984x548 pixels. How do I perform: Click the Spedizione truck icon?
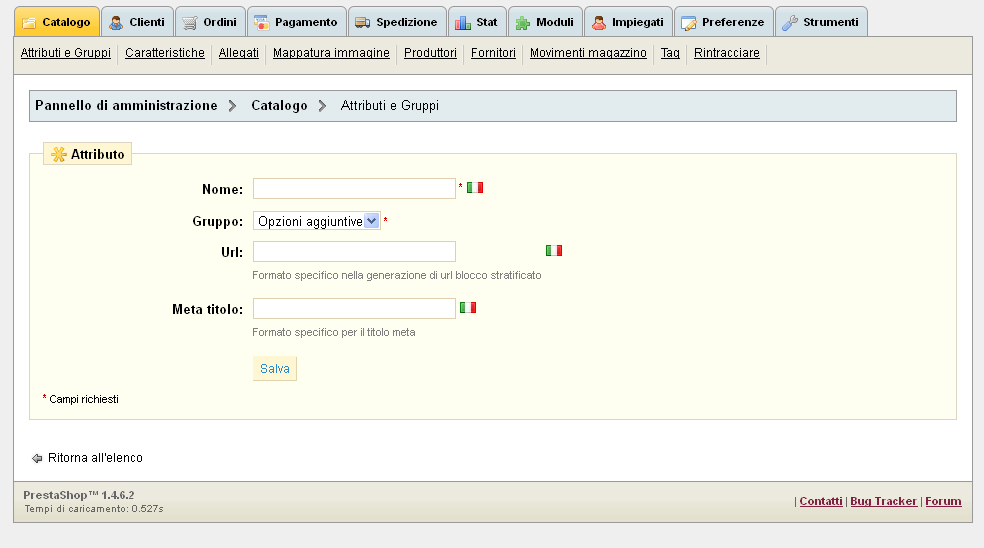tap(363, 23)
